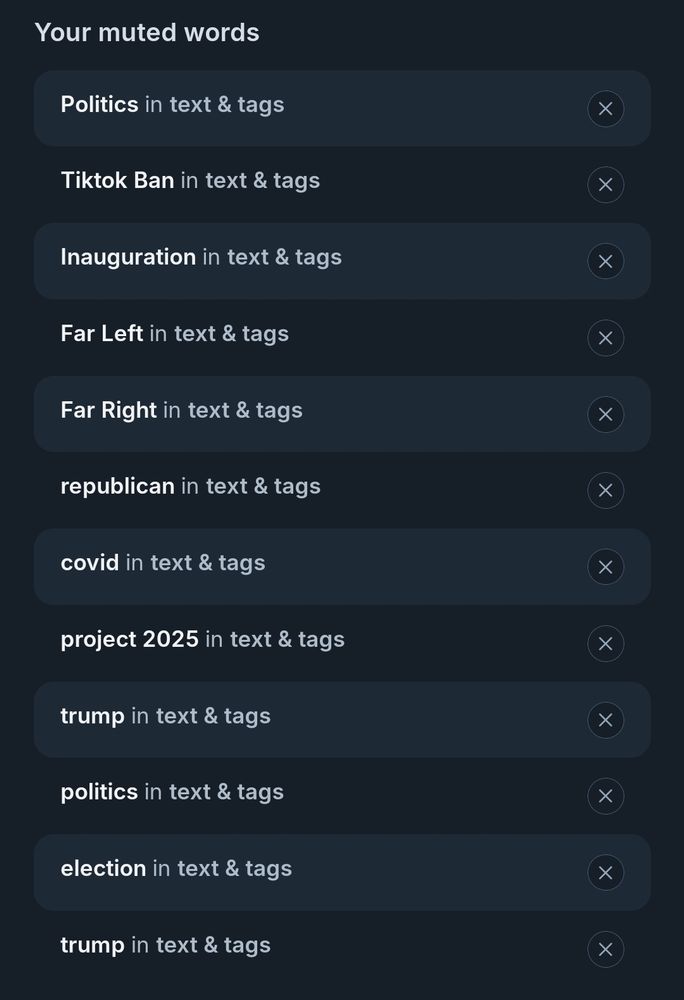Remove the trump entry below project 2025
This screenshot has height=1000, width=684.
click(x=605, y=720)
